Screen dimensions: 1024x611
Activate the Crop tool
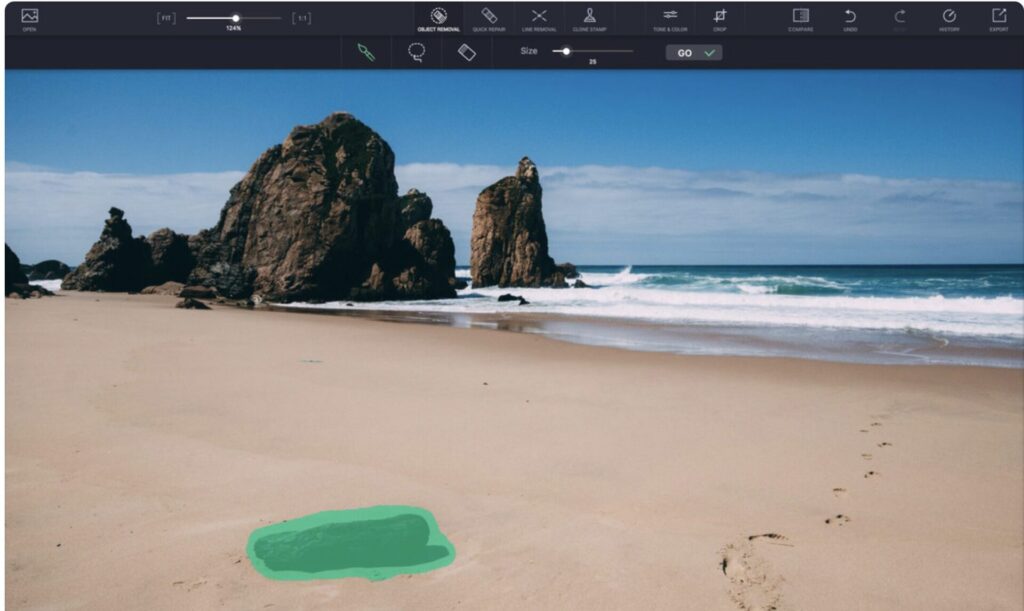point(720,18)
